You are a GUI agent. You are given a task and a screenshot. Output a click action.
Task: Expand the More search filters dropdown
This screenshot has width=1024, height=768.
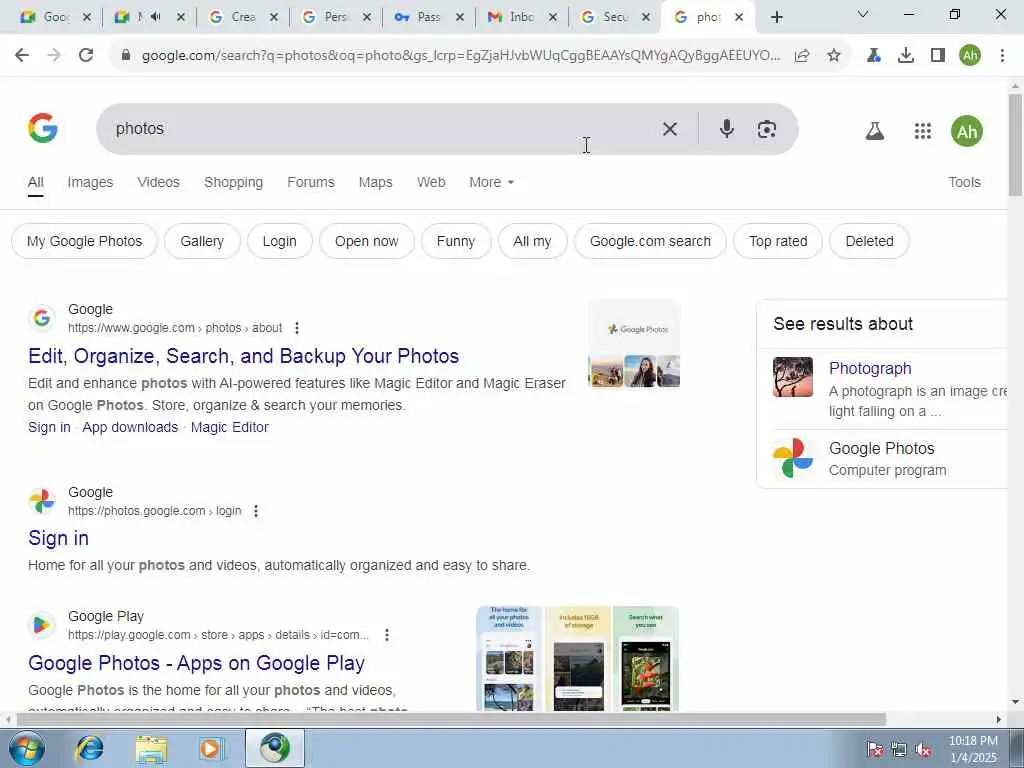(491, 182)
